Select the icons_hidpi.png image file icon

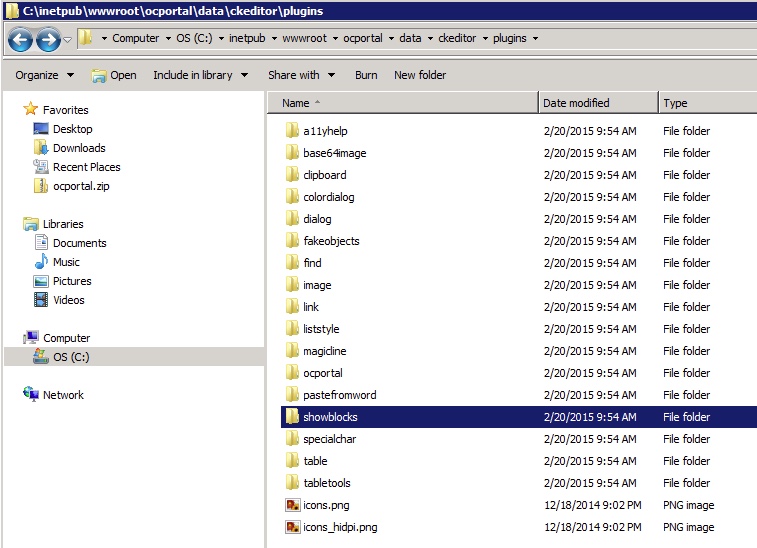[x=292, y=527]
